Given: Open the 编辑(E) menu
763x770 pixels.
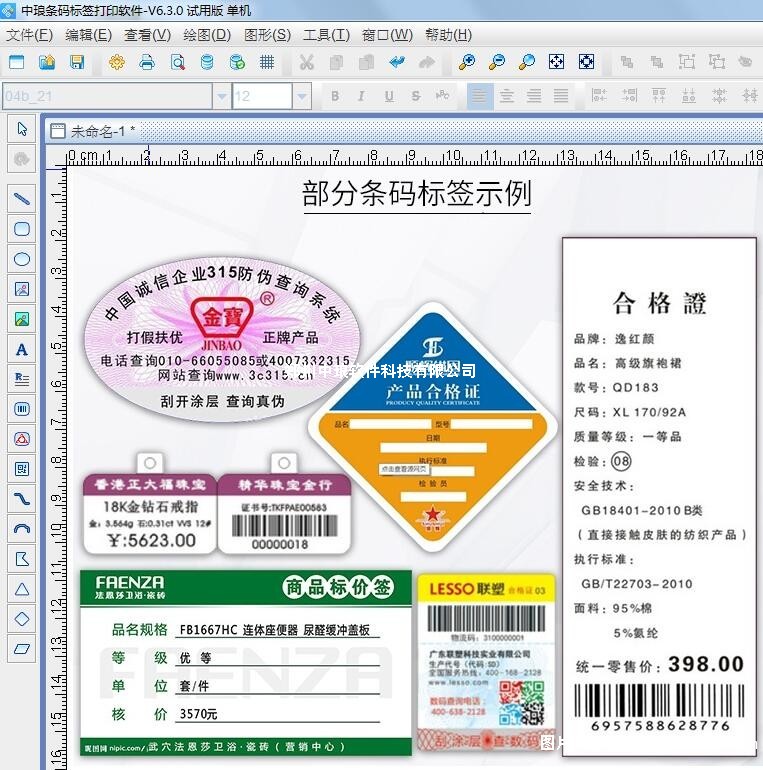Looking at the screenshot, I should click(88, 35).
